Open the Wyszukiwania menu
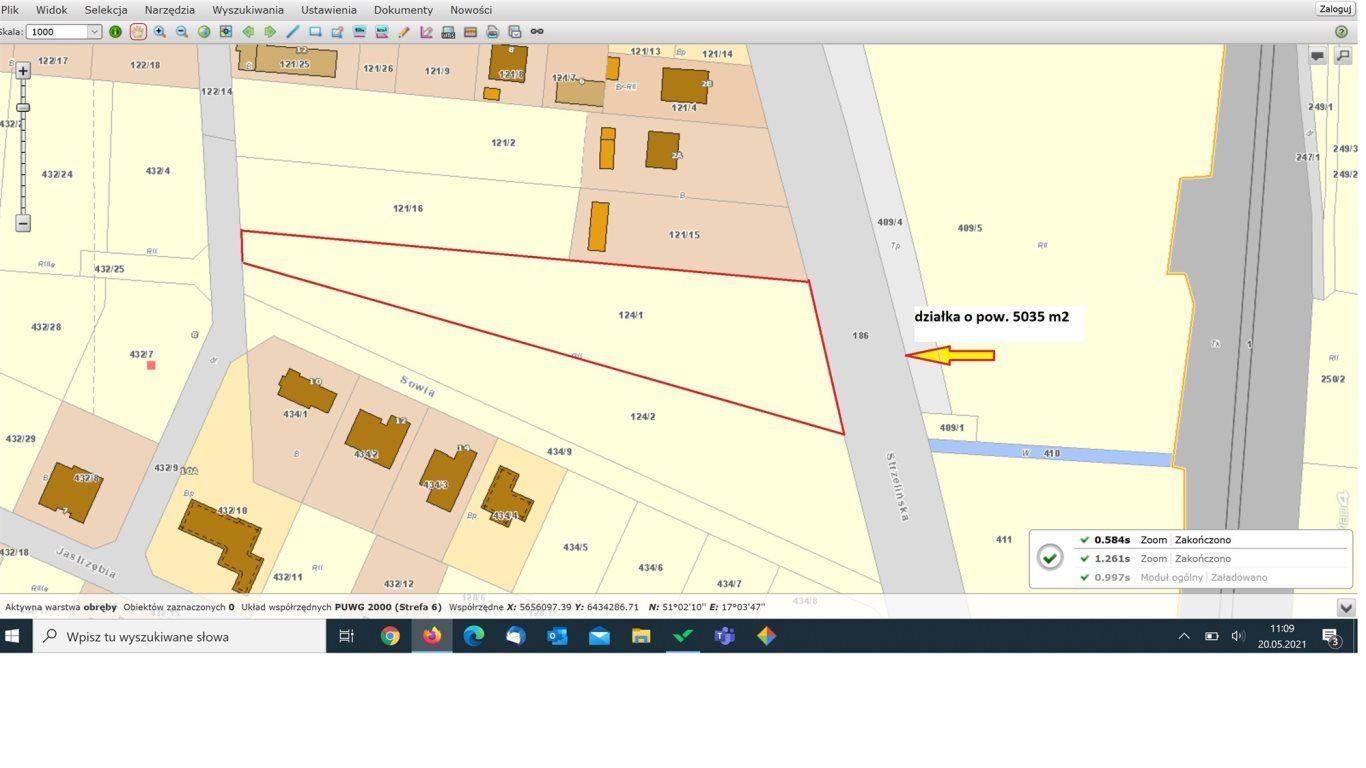Image resolution: width=1366 pixels, height=768 pixels. tap(248, 10)
